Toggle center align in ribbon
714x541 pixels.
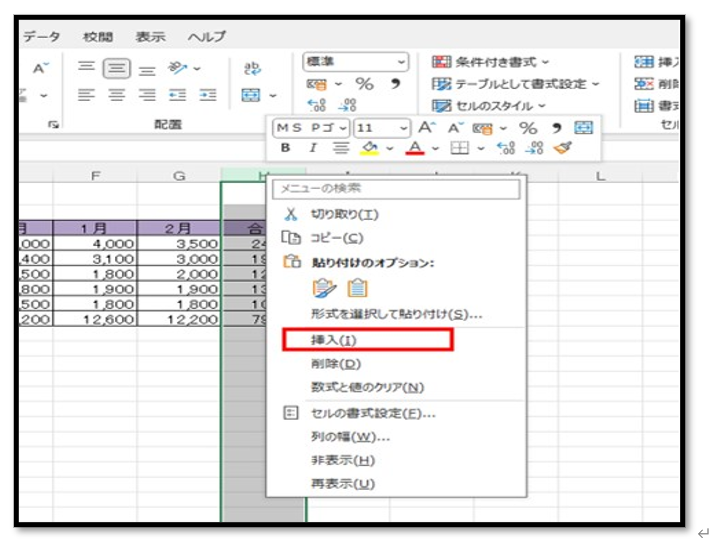pos(117,95)
